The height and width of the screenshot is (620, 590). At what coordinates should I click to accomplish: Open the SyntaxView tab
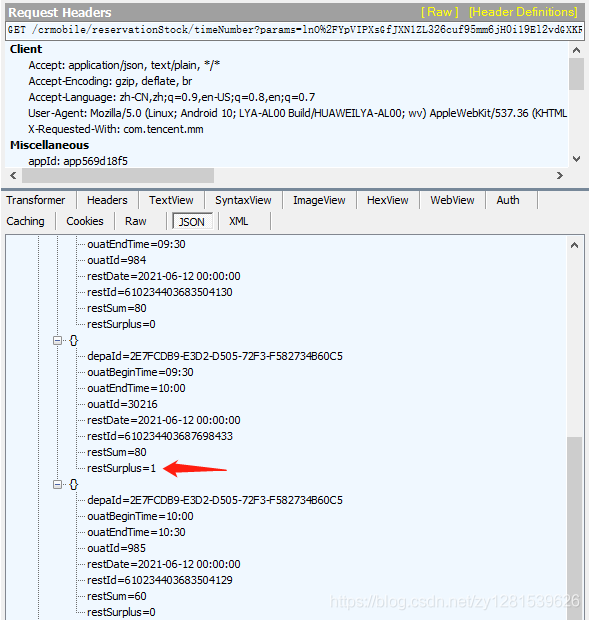tap(243, 200)
